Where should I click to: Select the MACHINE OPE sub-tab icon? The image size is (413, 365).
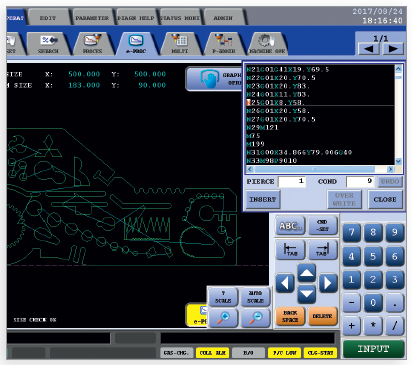[x=267, y=44]
